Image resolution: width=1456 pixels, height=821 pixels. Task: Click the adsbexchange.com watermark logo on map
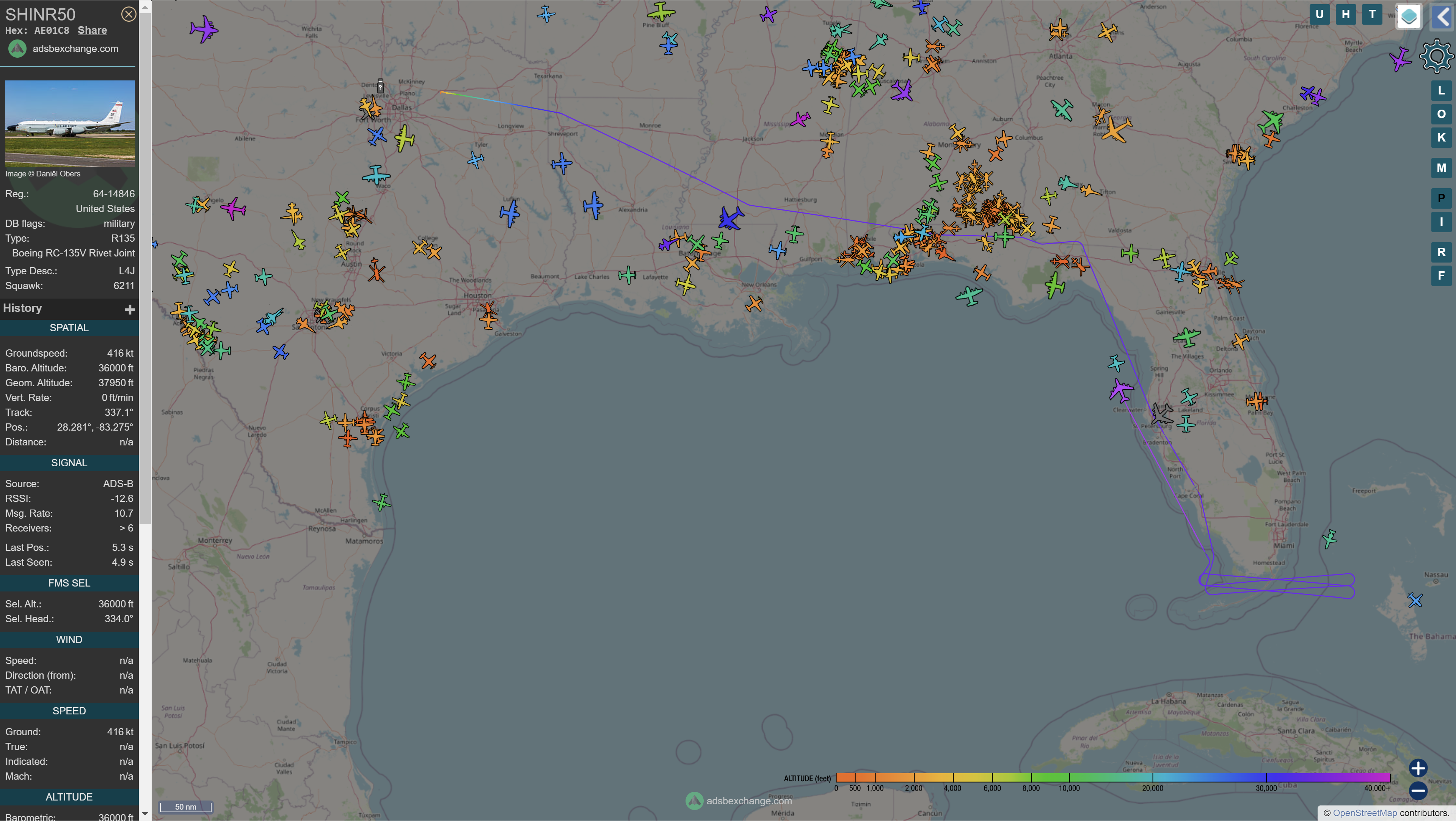694,801
